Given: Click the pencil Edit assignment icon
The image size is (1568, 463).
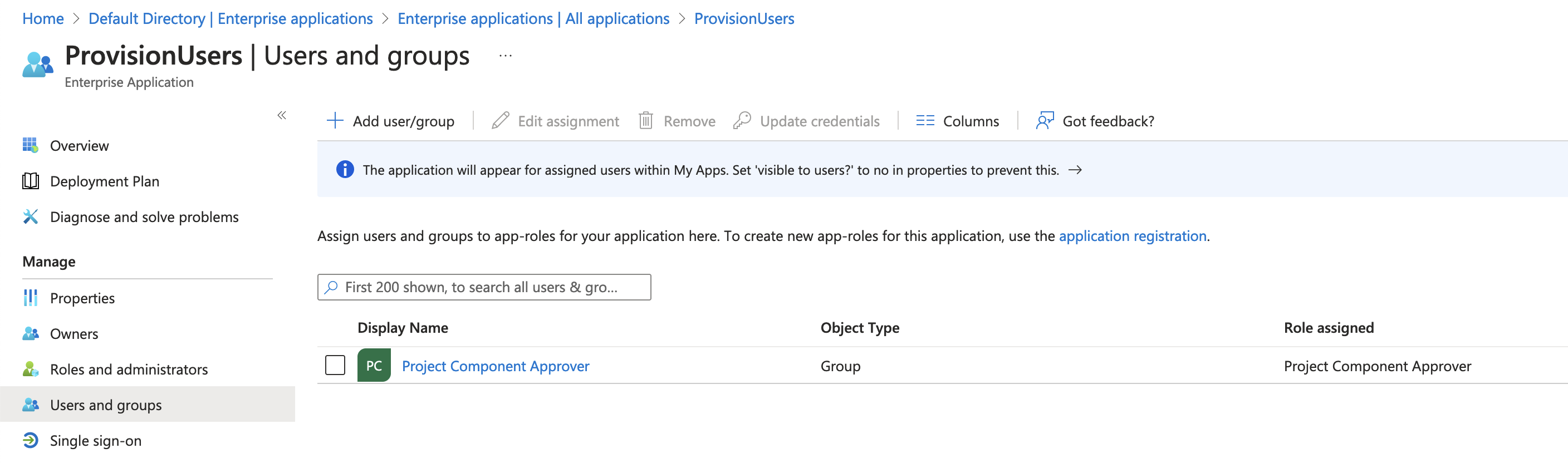Looking at the screenshot, I should pos(501,120).
